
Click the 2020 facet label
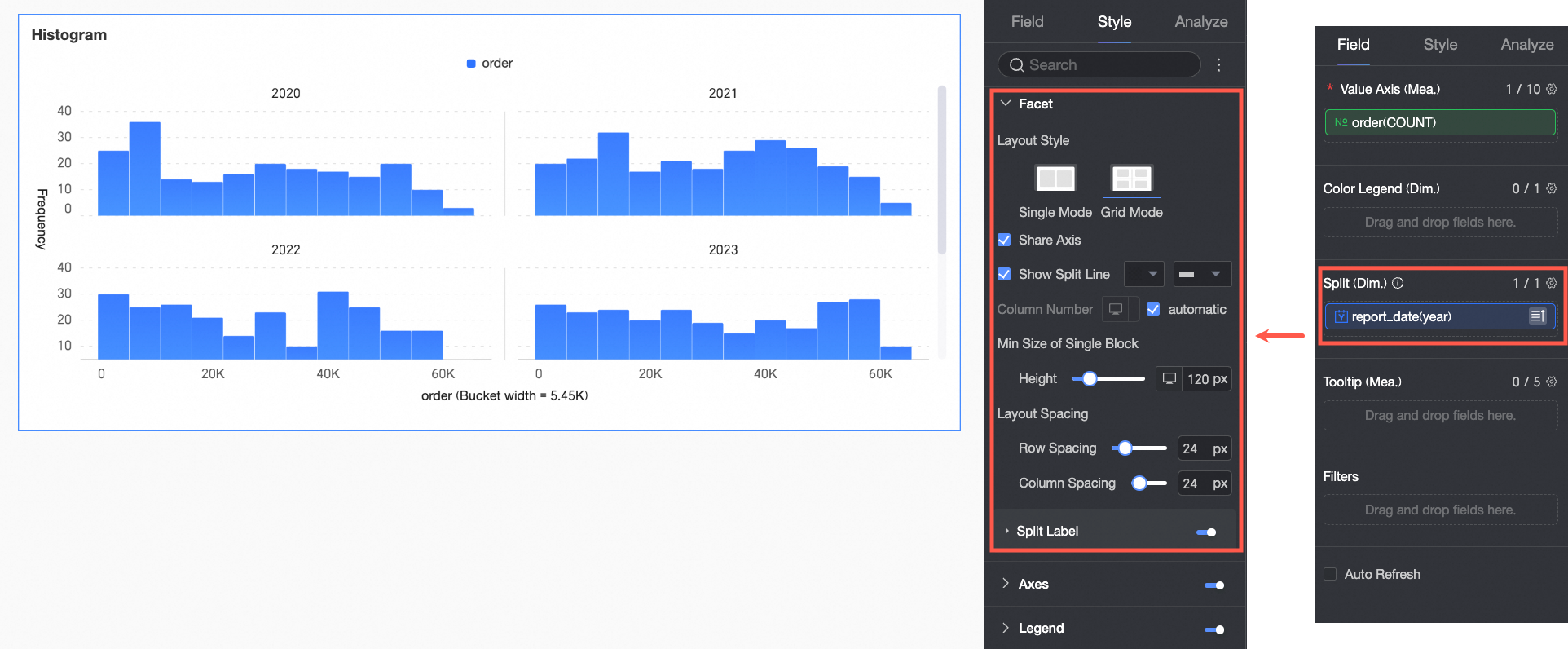coord(286,94)
